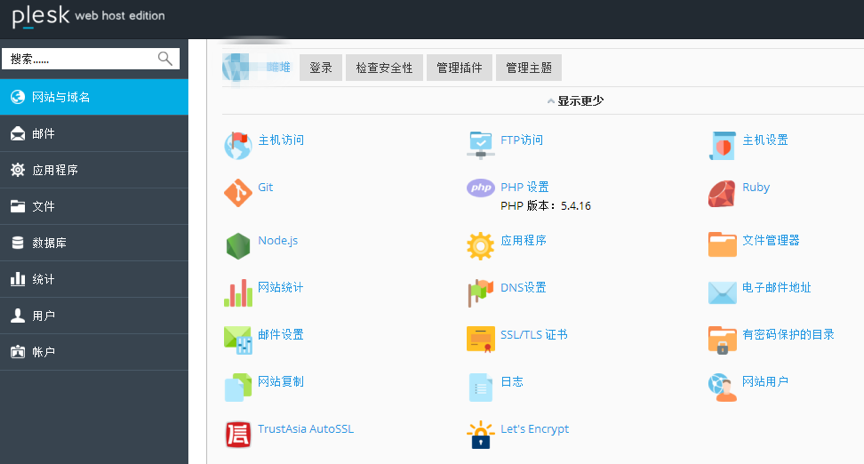Click the 网站复制 link text
Screen dimensions: 864x464
(x=281, y=381)
